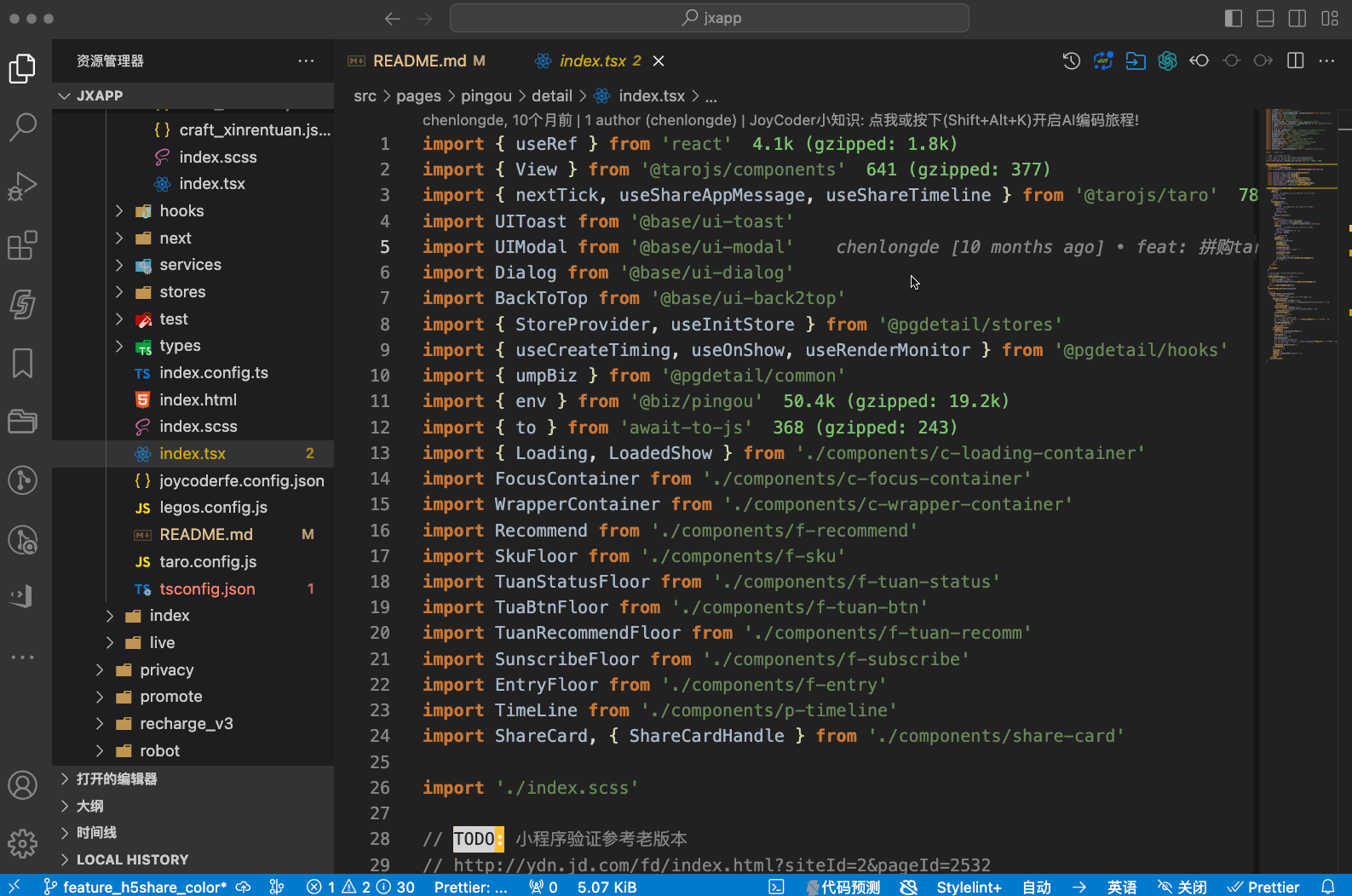Expand the types folder
The width and height of the screenshot is (1352, 896).
(193, 346)
